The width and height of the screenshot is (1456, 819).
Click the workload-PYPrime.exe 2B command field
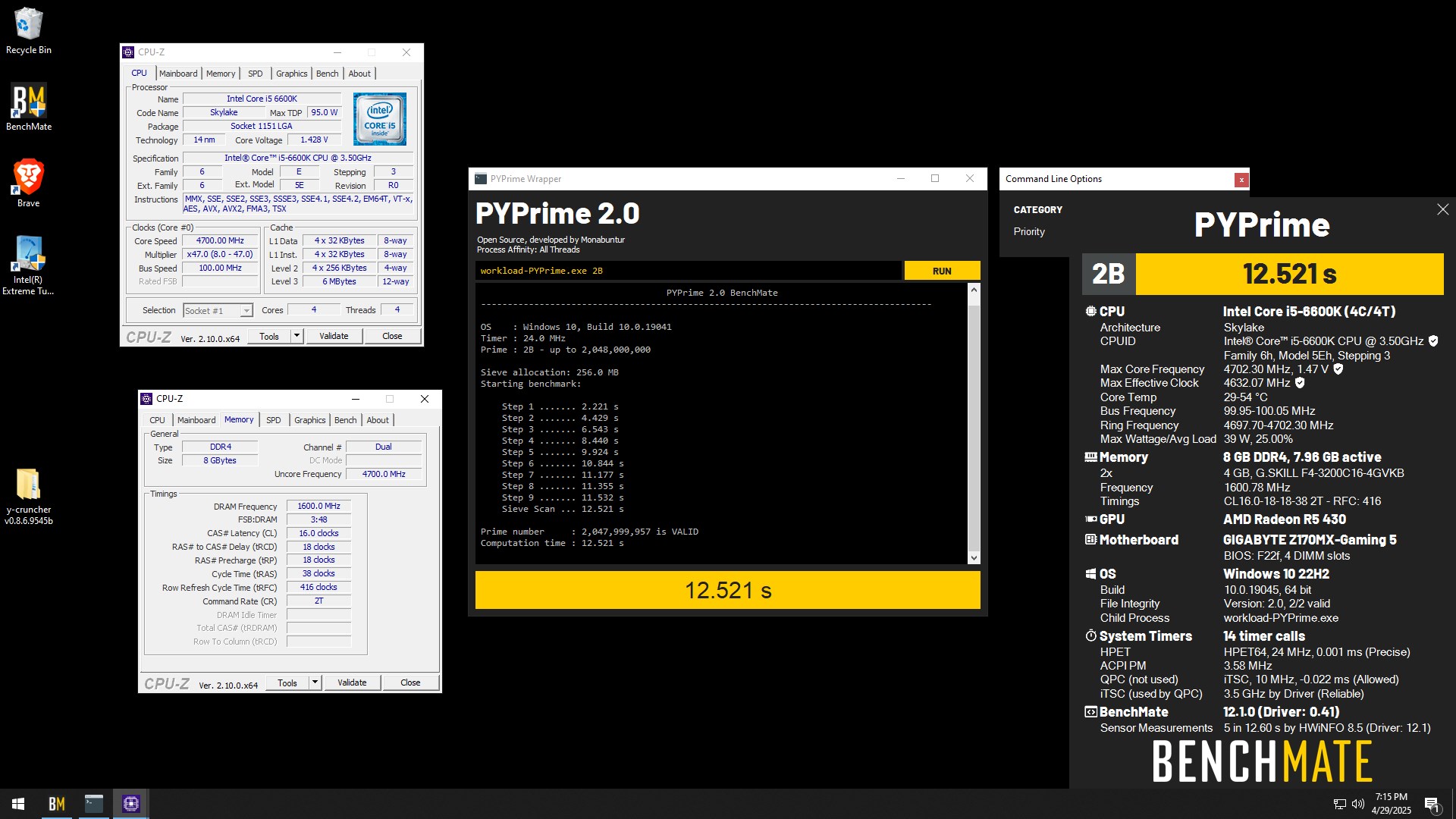(x=689, y=271)
